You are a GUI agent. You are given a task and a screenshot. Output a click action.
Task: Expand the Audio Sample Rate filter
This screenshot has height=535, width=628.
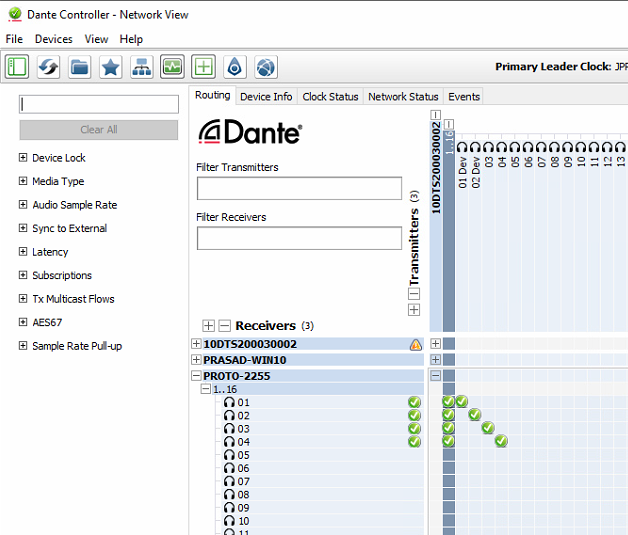click(23, 205)
